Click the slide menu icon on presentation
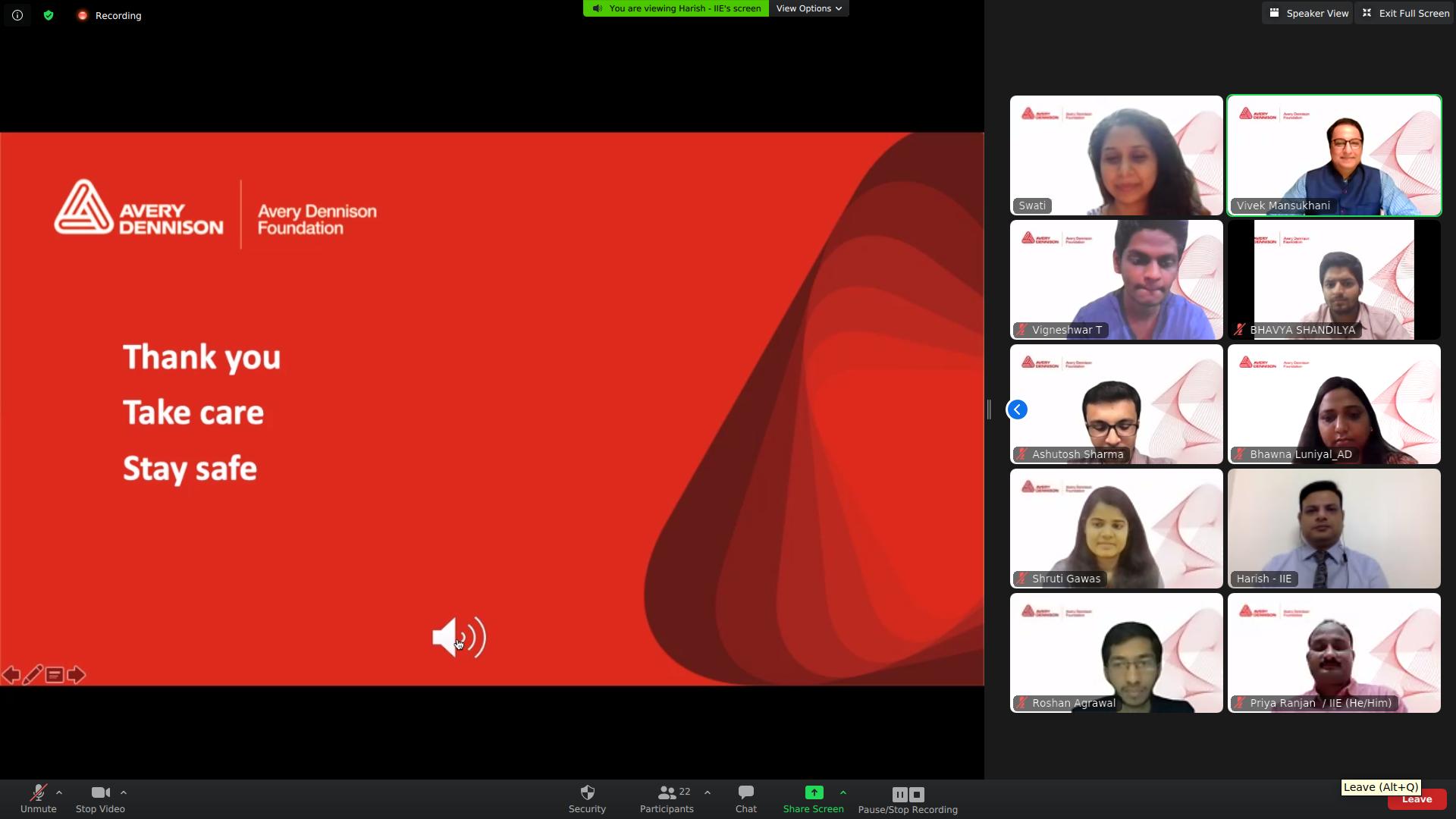 tap(55, 674)
